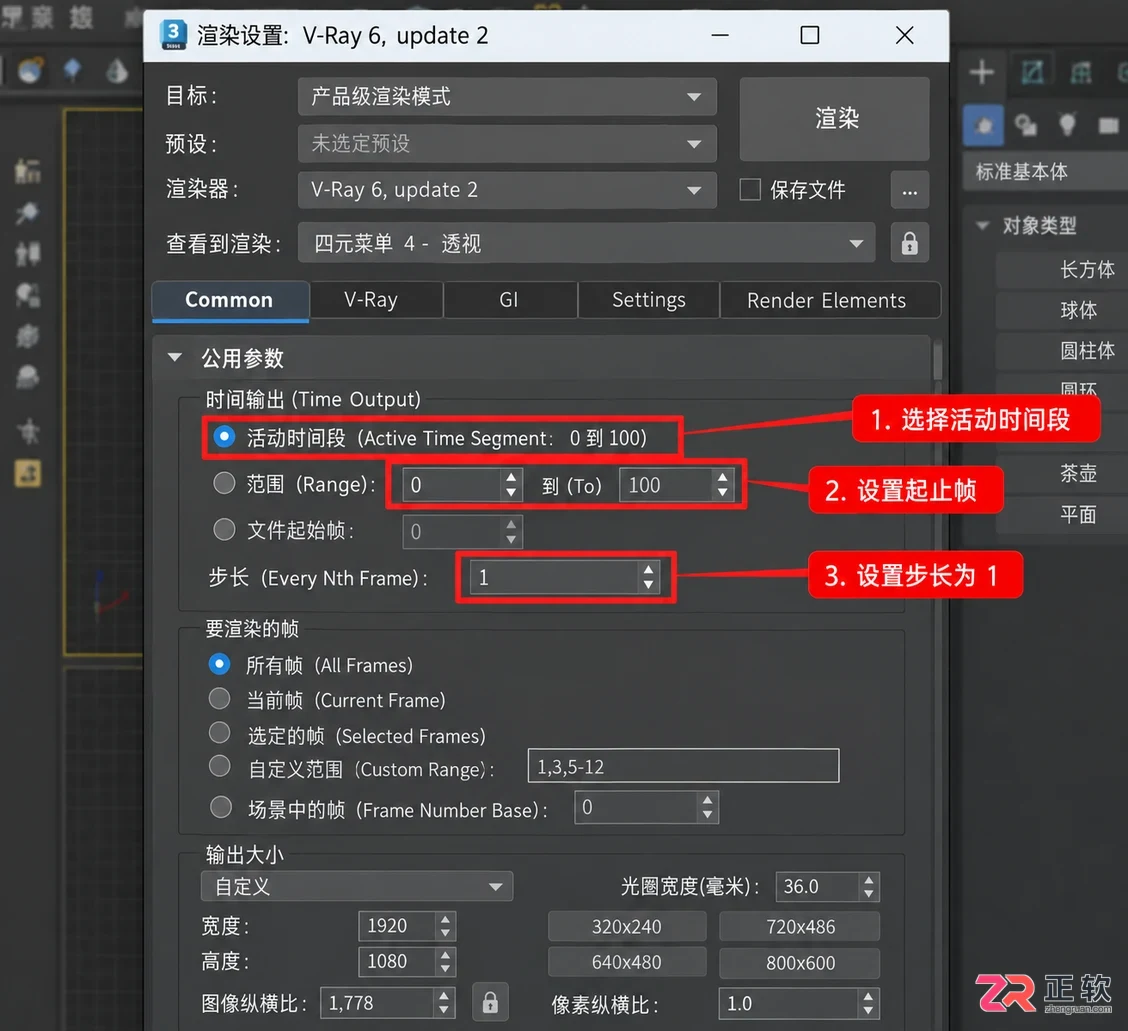Click the 宽度 width spinner arrows
1128x1031 pixels.
pyautogui.click(x=445, y=926)
